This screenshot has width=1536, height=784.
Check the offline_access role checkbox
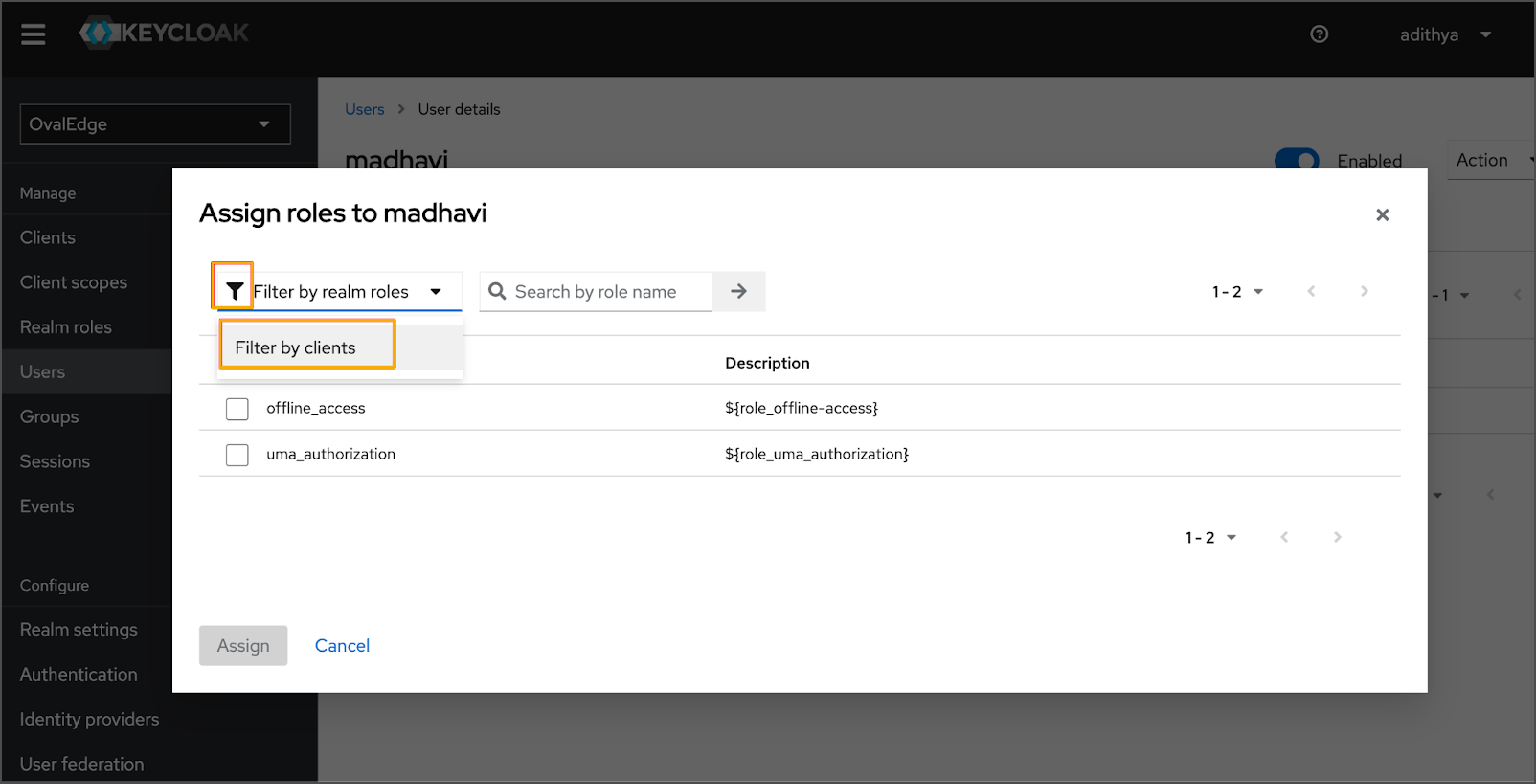[x=237, y=409]
